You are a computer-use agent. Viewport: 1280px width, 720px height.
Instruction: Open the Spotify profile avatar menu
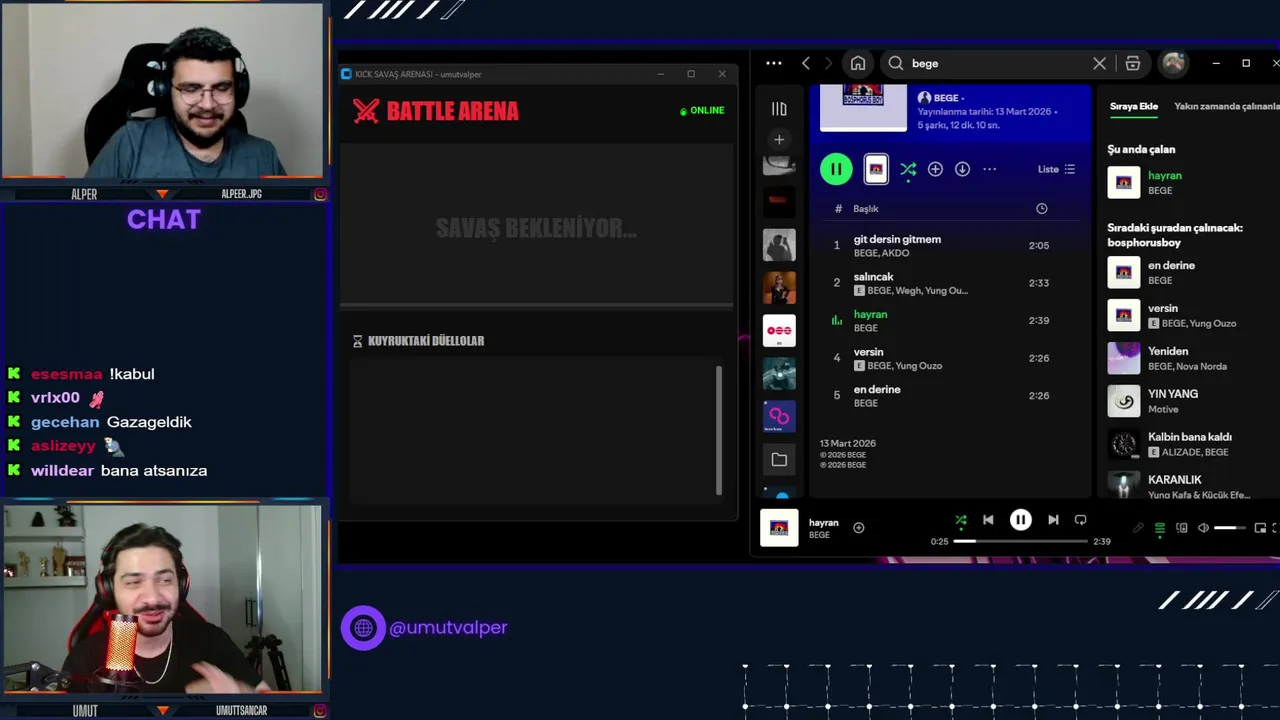1174,63
